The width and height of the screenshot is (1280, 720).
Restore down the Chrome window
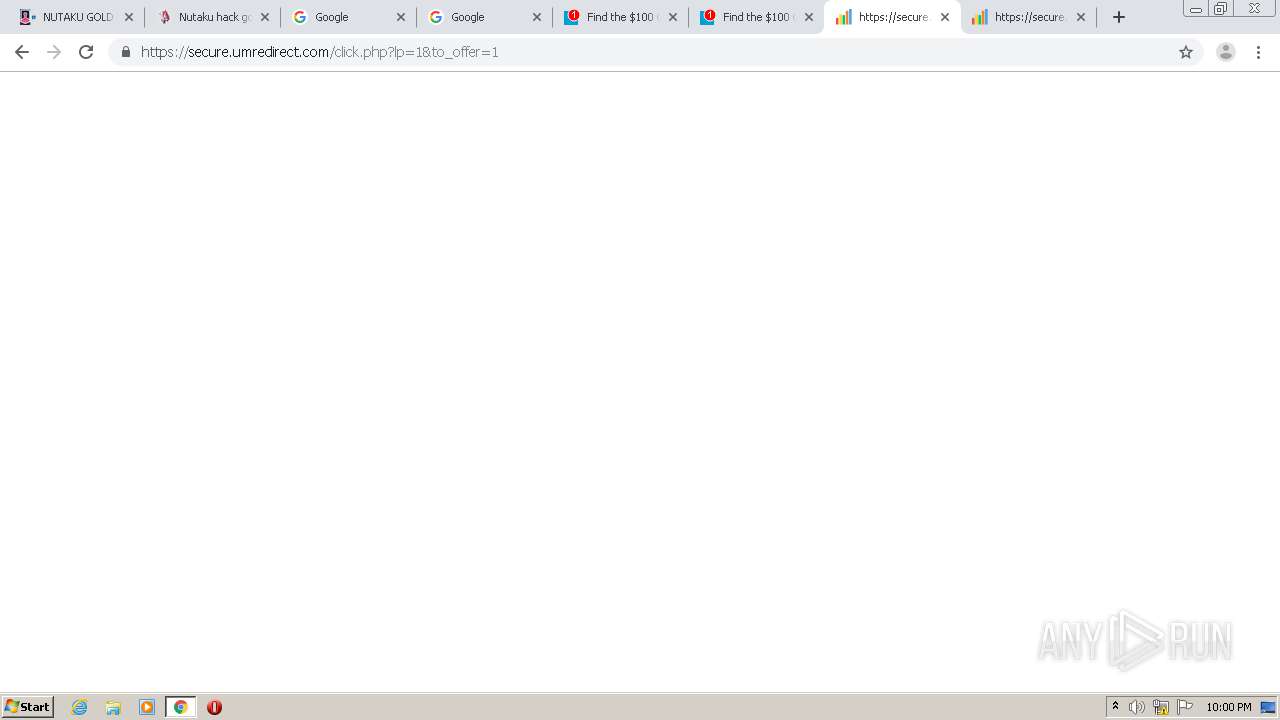(1221, 9)
